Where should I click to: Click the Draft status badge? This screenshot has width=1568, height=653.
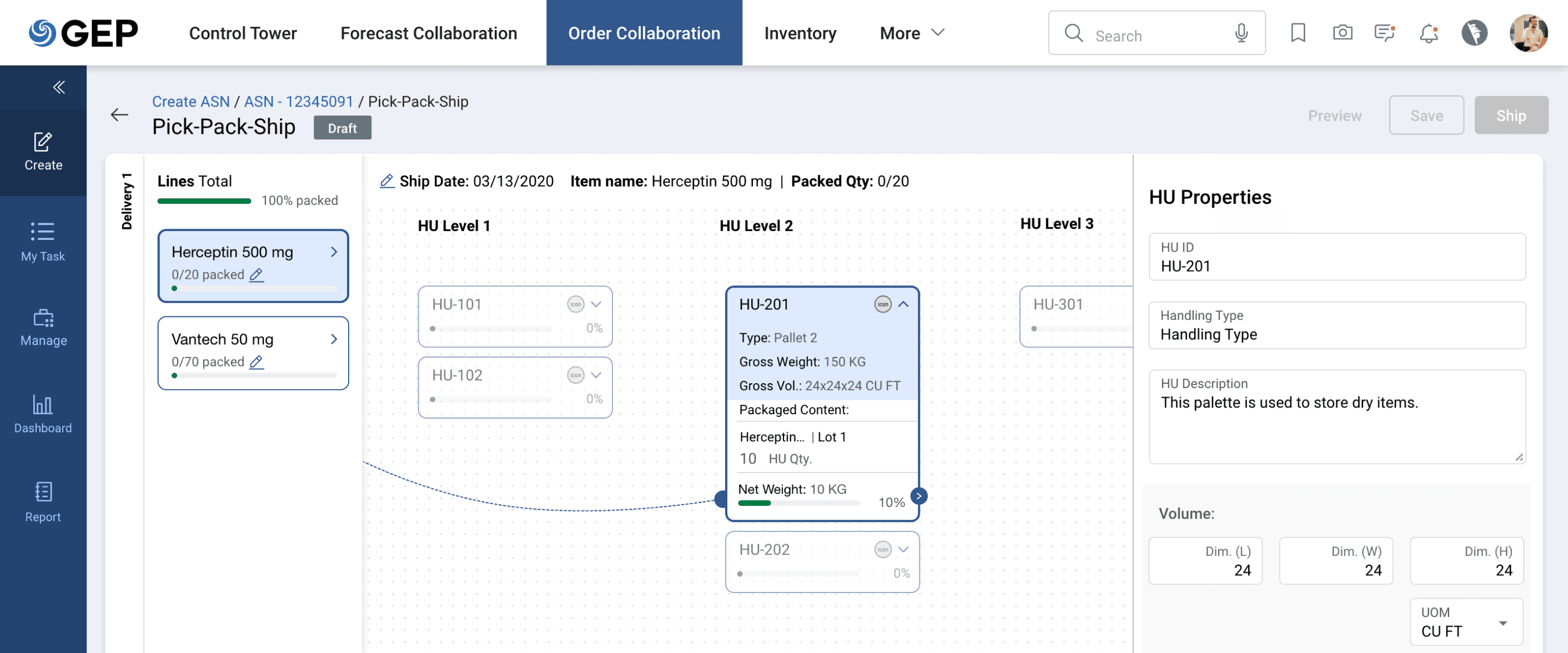(342, 128)
